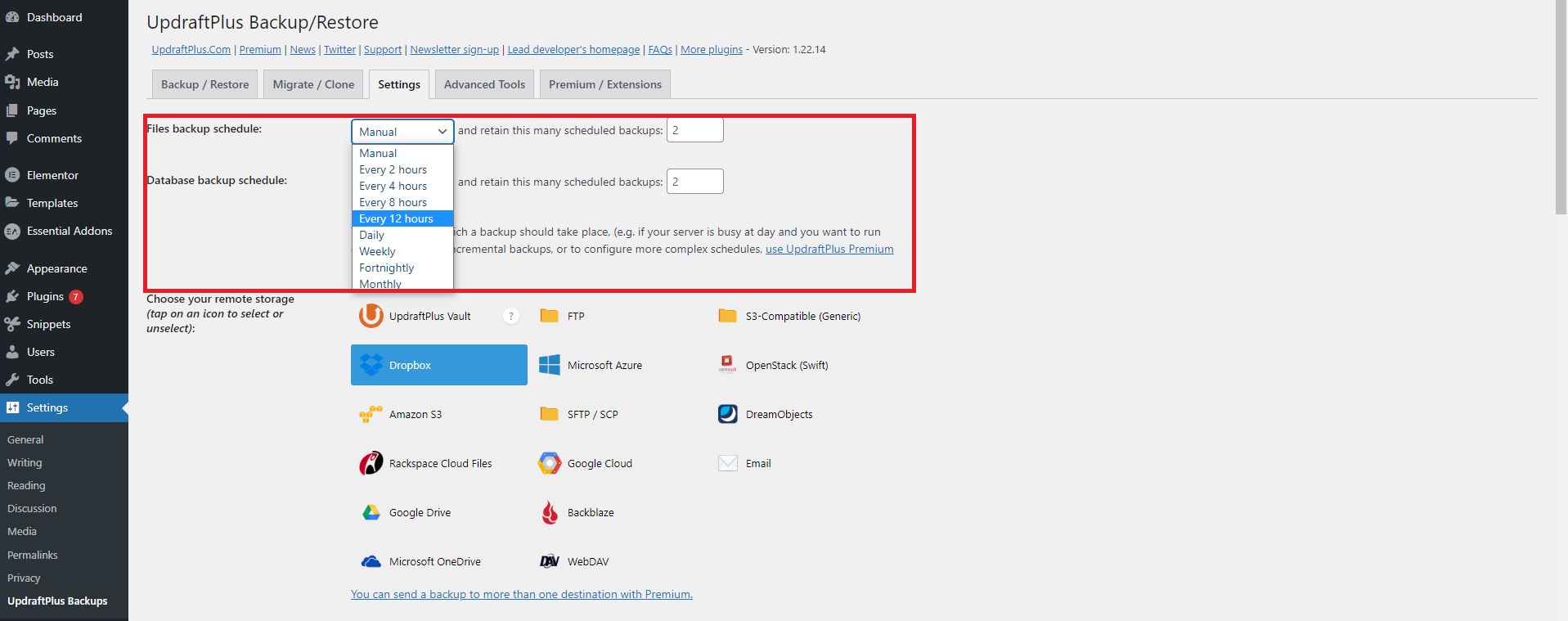The height and width of the screenshot is (621, 1568).
Task: Choose Fortnightly schedule option
Action: [402, 268]
